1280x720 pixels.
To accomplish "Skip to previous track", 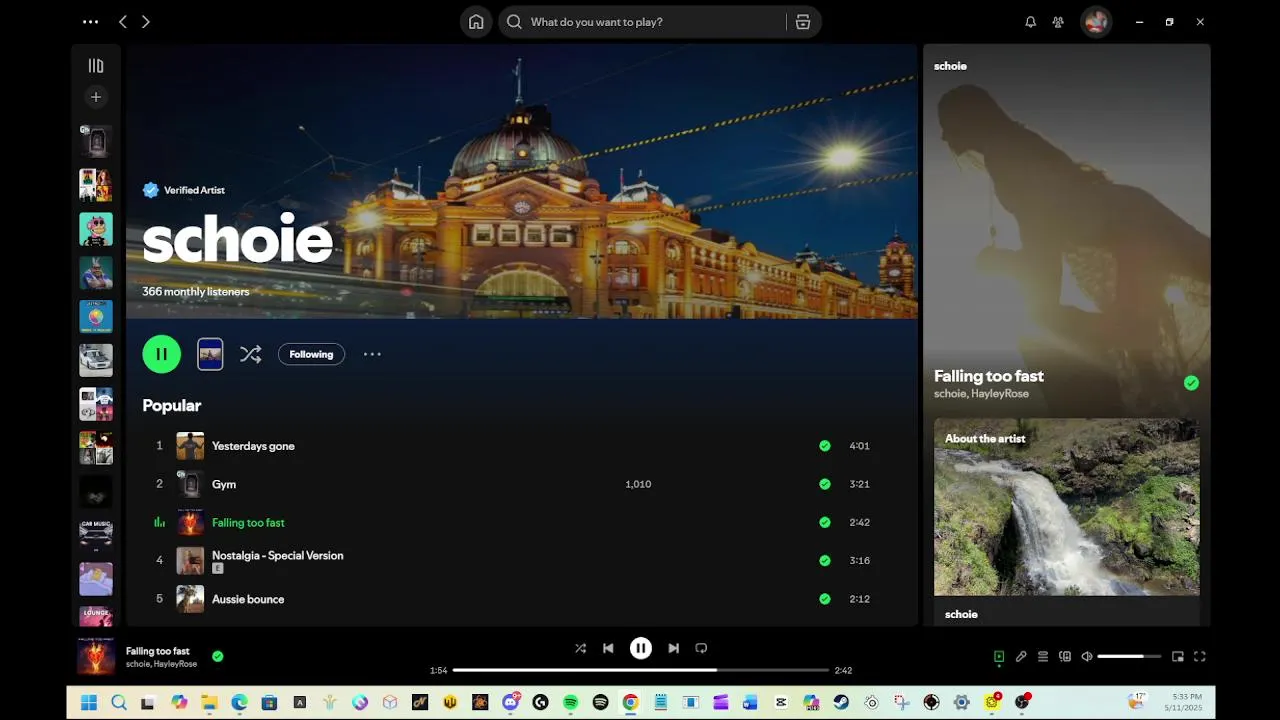I will click(608, 648).
